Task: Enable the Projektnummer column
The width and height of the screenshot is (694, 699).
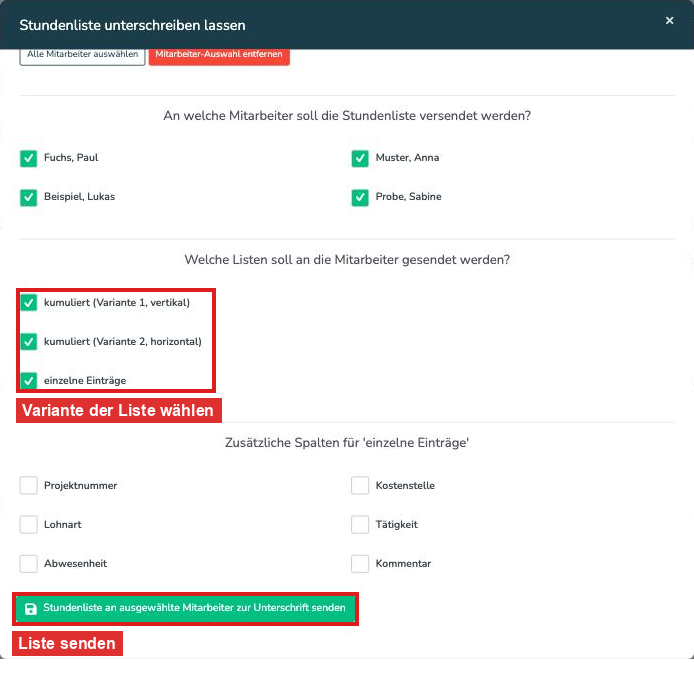Action: coord(29,485)
